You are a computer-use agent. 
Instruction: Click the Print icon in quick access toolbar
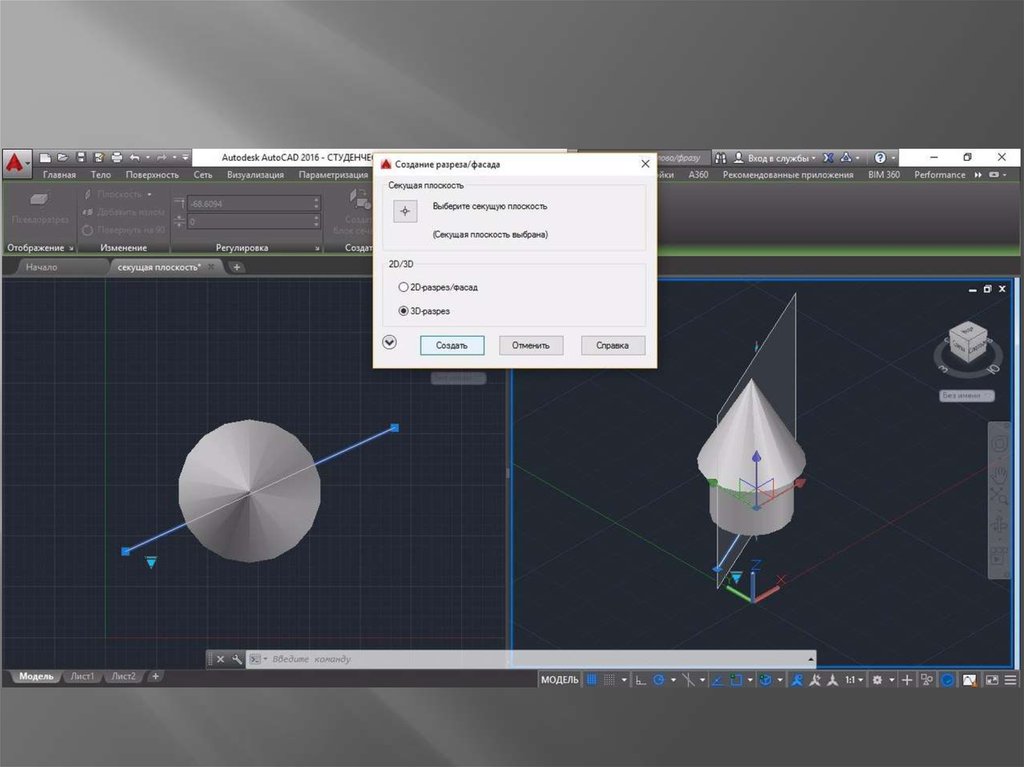tap(116, 158)
